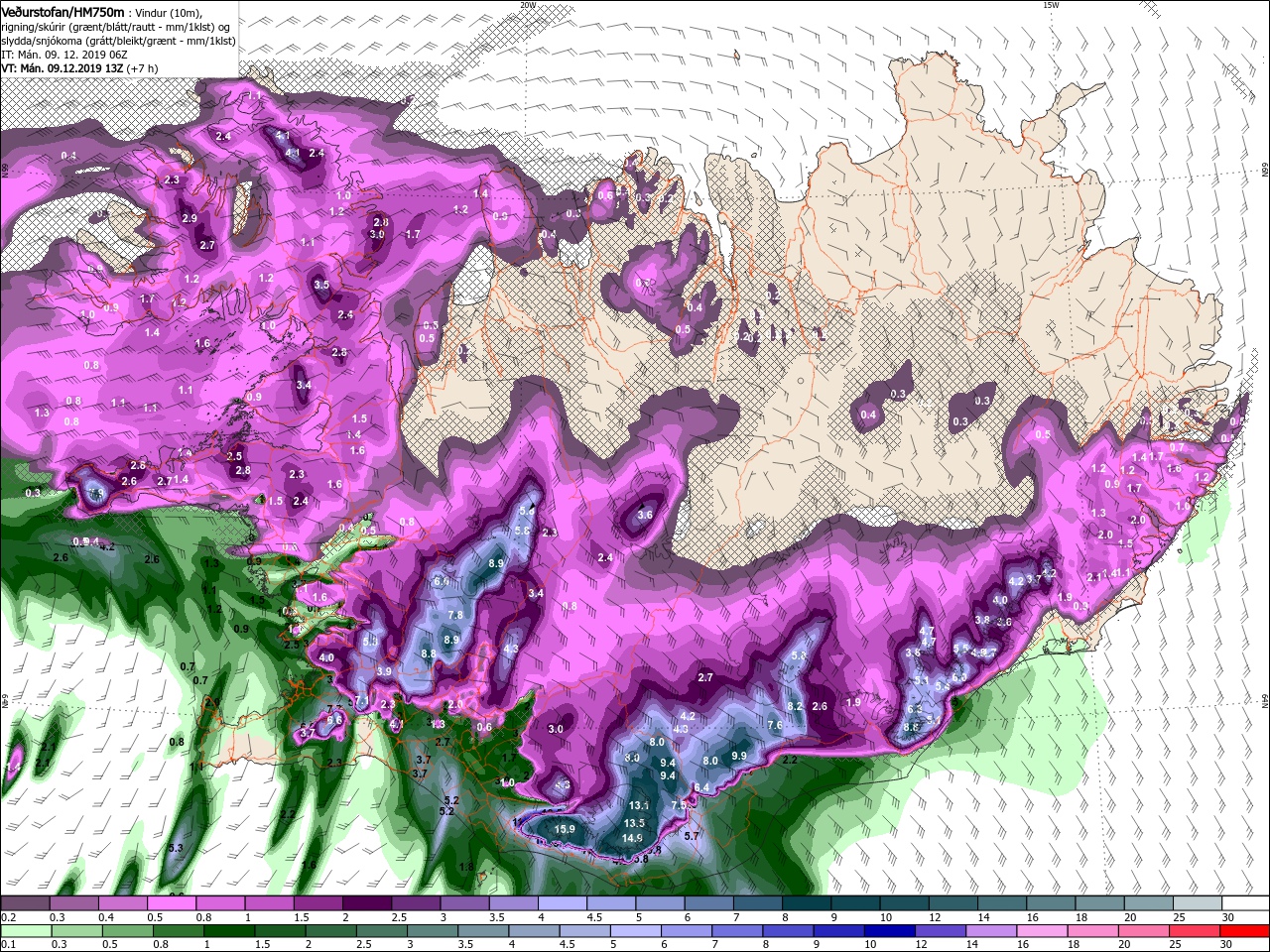This screenshot has height=952, width=1270.
Task: Click the 7.8 precipitation value on the map
Action: (455, 616)
